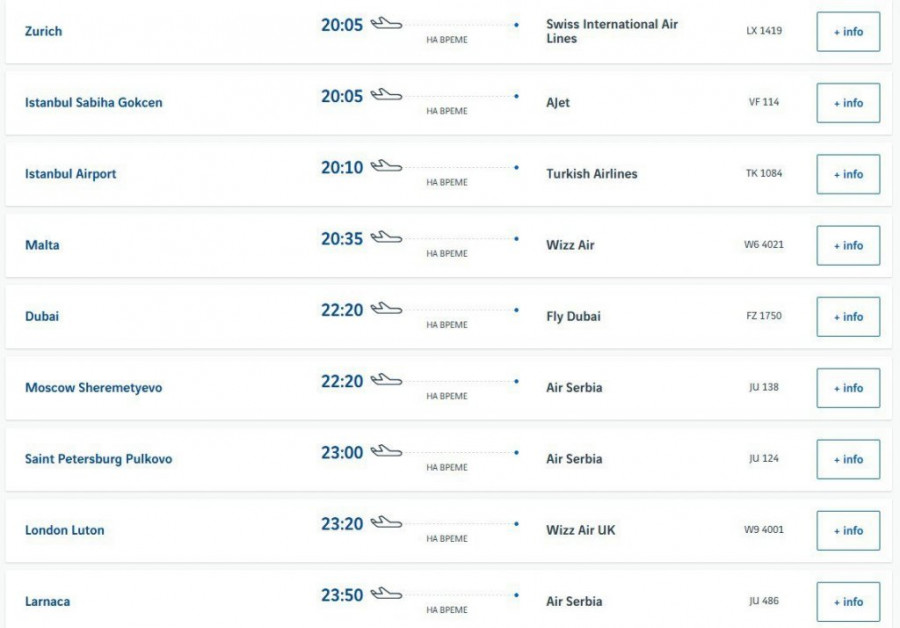Viewport: 900px width, 628px height.
Task: Click the plane icon for Istanbul Sabiha Gokcen
Action: click(x=386, y=95)
